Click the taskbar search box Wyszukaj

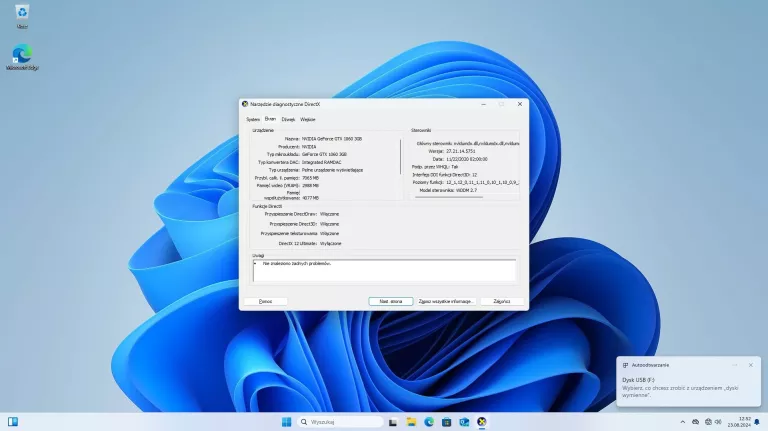(x=340, y=422)
